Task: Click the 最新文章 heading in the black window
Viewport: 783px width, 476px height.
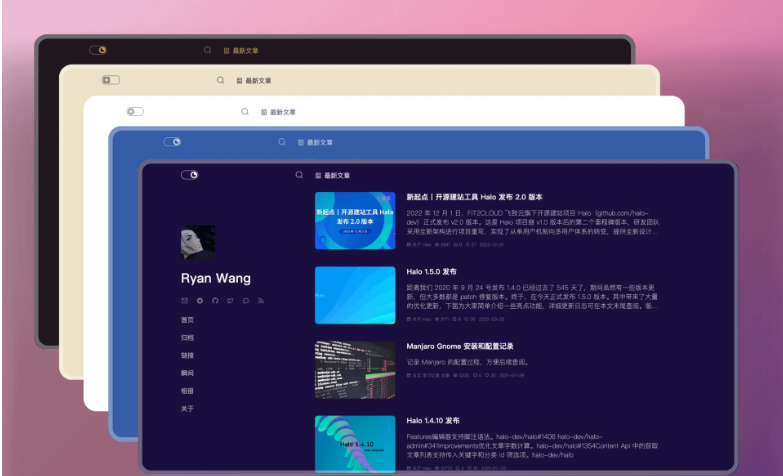Action: pos(241,50)
